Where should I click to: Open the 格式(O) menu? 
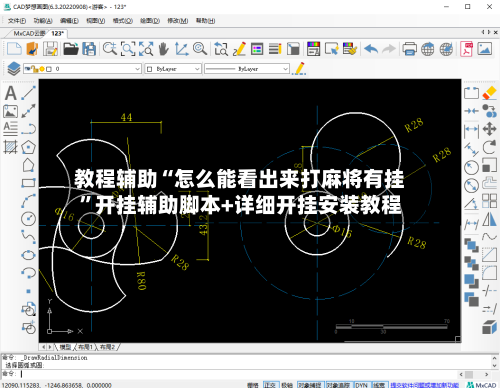pos(122,21)
